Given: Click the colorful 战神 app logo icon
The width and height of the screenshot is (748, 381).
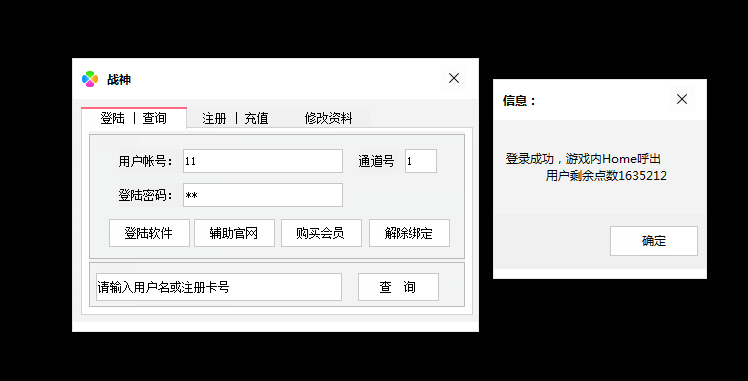Looking at the screenshot, I should 90,79.
